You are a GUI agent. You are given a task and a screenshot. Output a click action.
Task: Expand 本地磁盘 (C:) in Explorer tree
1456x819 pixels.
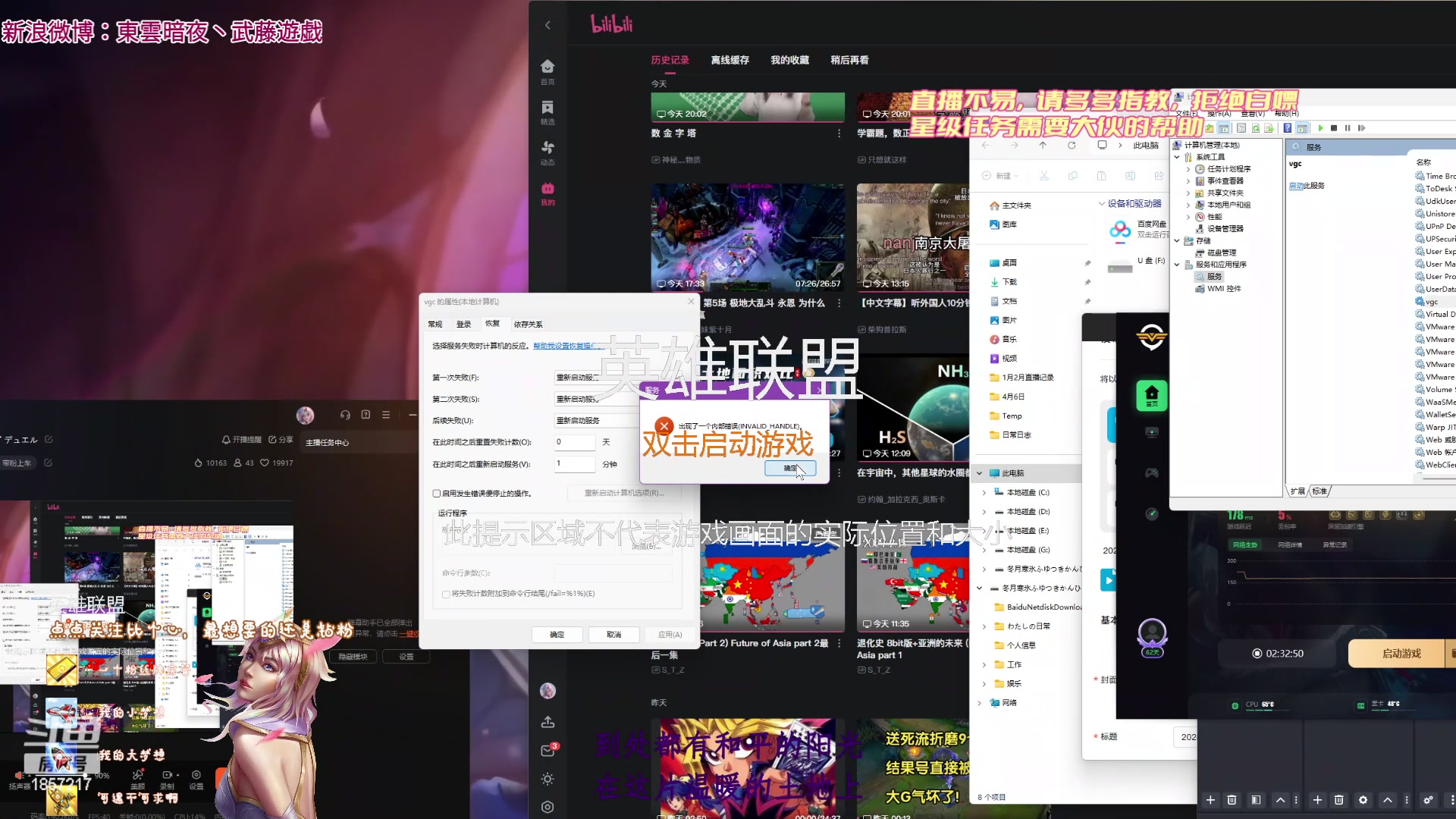984,493
